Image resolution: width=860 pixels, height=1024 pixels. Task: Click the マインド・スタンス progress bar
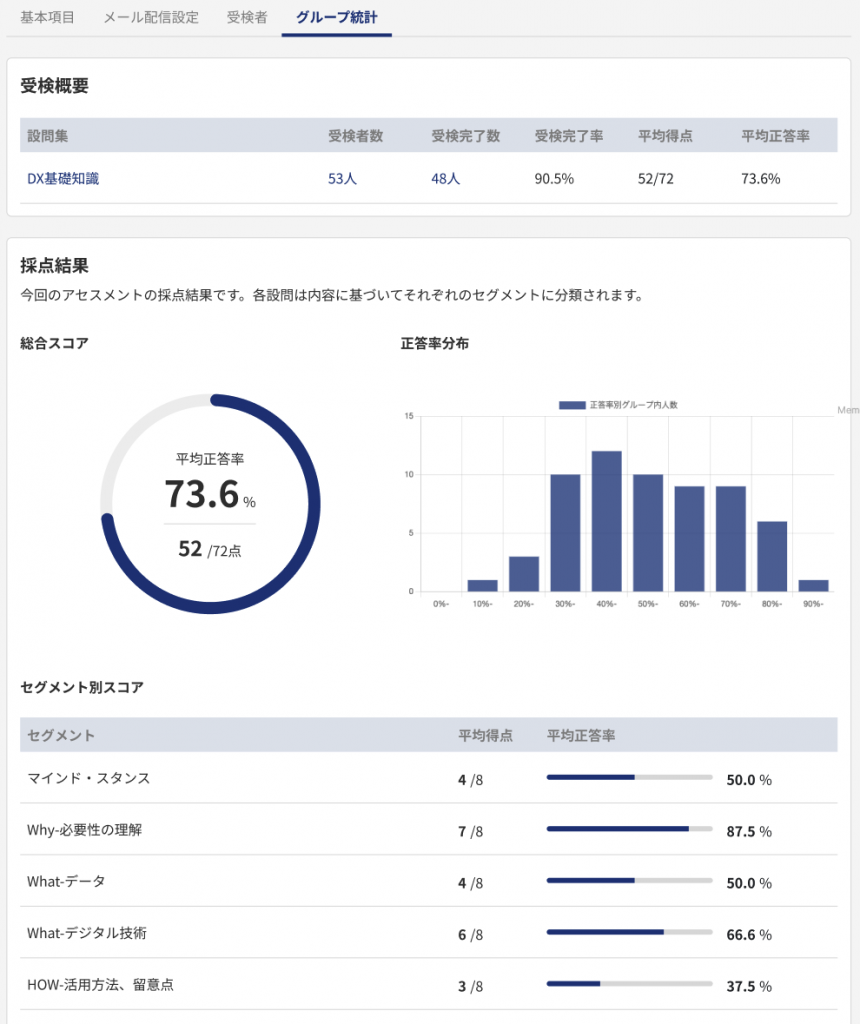[x=630, y=780]
